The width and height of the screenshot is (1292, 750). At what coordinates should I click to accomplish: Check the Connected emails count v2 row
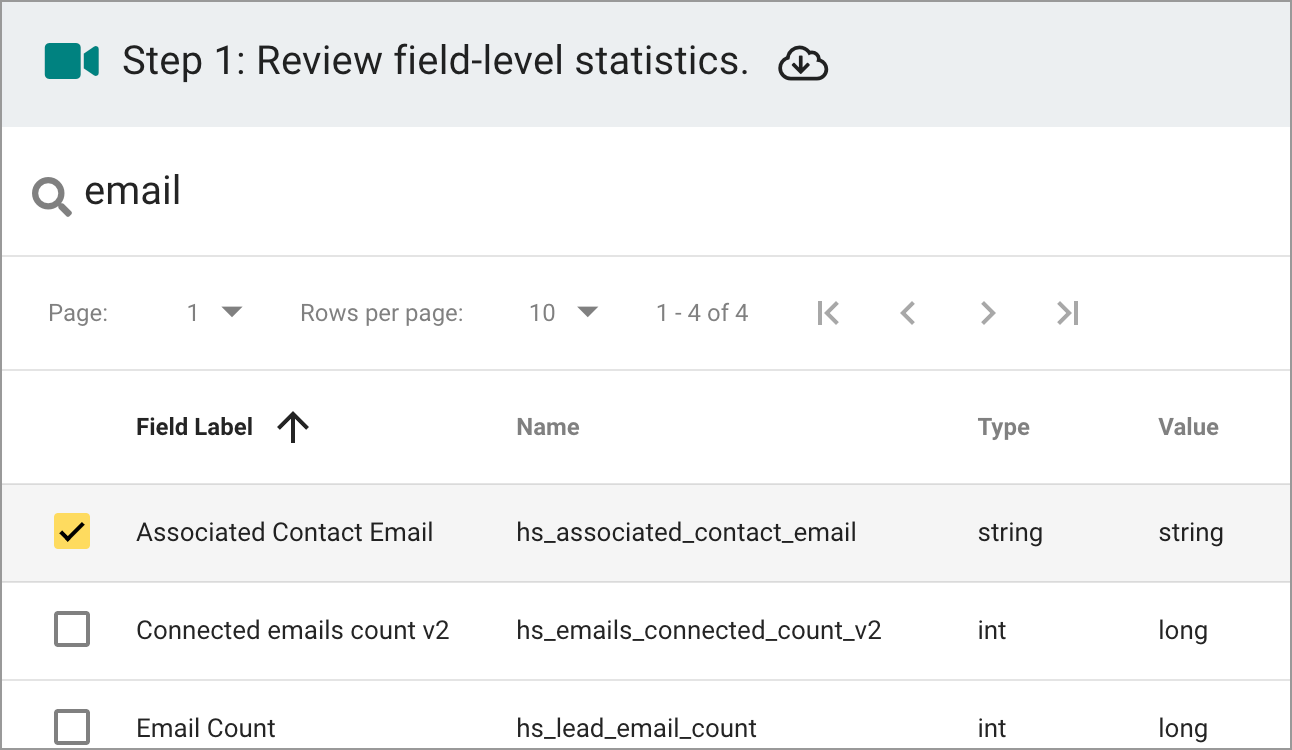click(x=71, y=630)
